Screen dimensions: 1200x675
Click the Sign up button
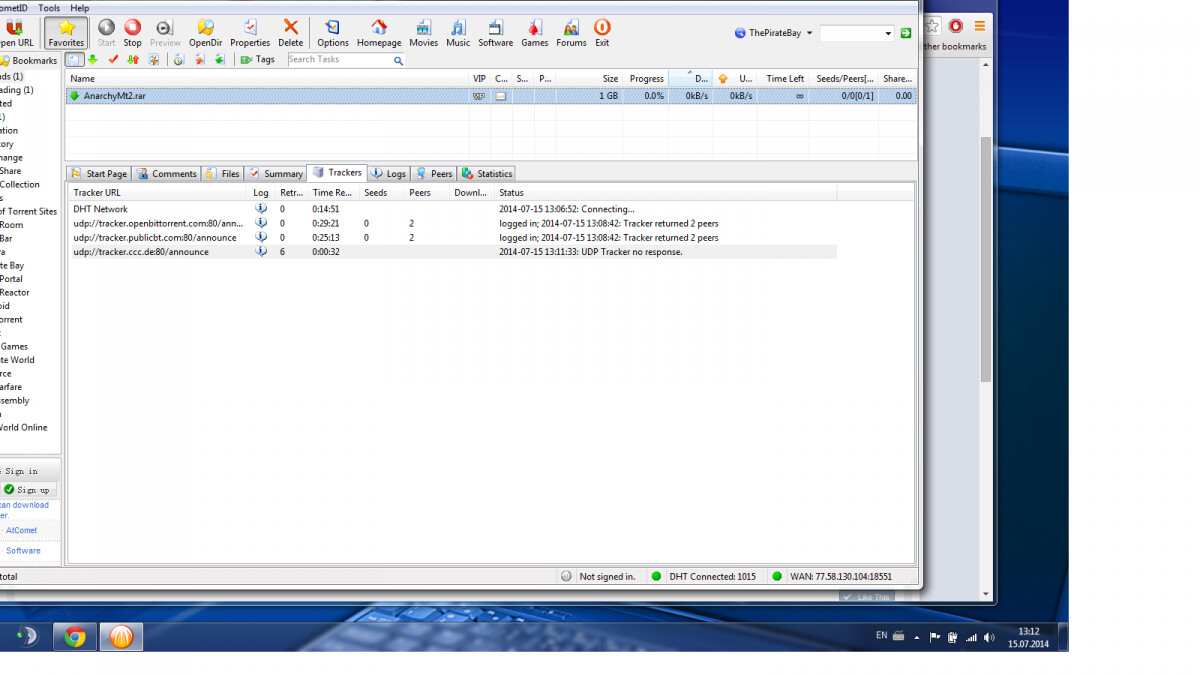pyautogui.click(x=27, y=490)
